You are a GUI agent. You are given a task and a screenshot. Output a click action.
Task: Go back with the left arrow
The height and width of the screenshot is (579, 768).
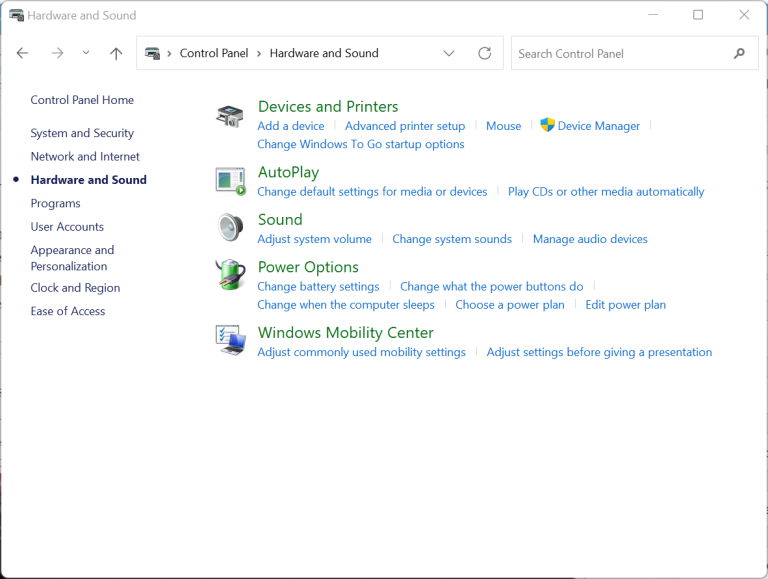23,53
